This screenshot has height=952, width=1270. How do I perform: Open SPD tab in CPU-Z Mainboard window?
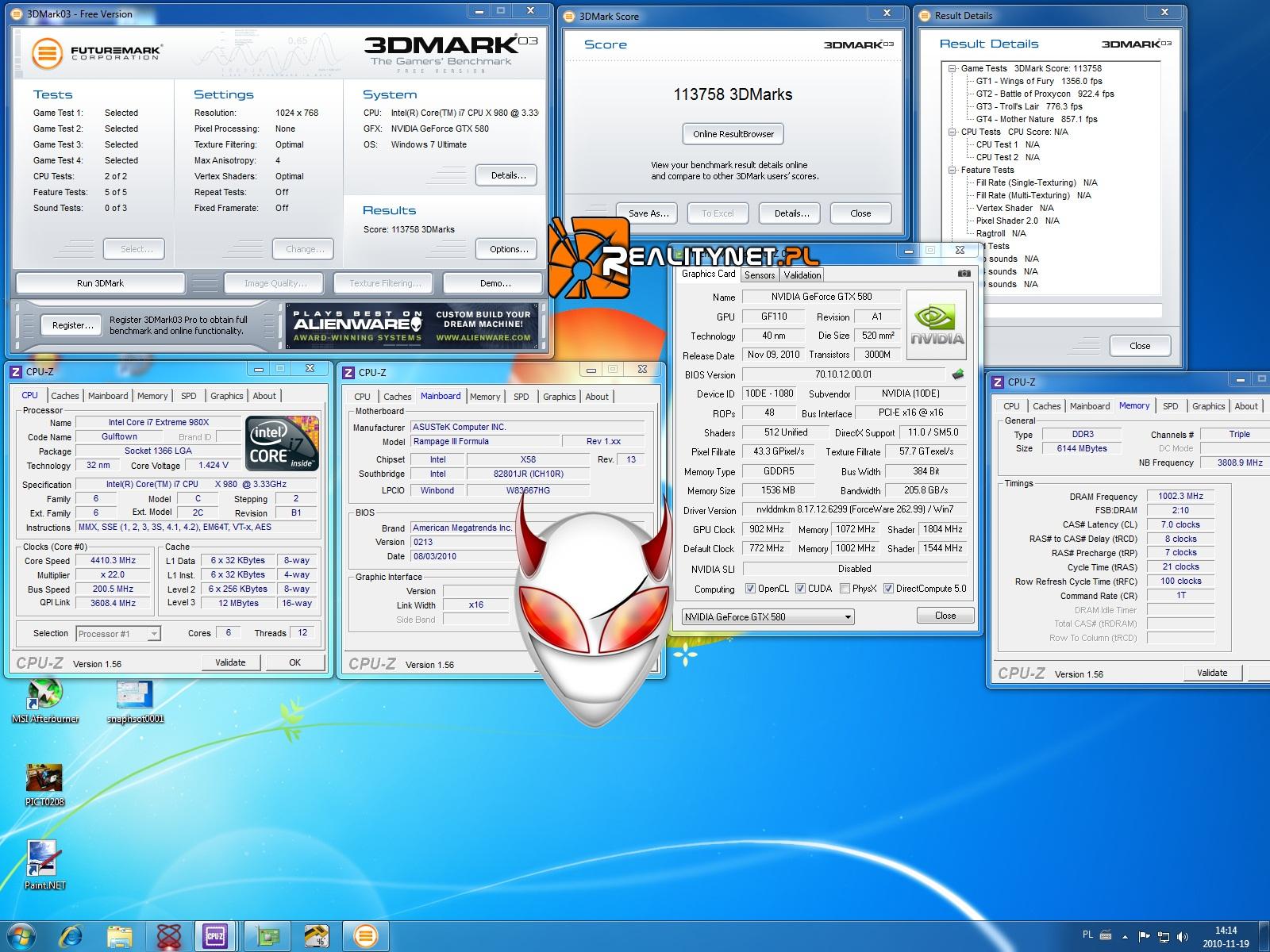click(x=521, y=397)
